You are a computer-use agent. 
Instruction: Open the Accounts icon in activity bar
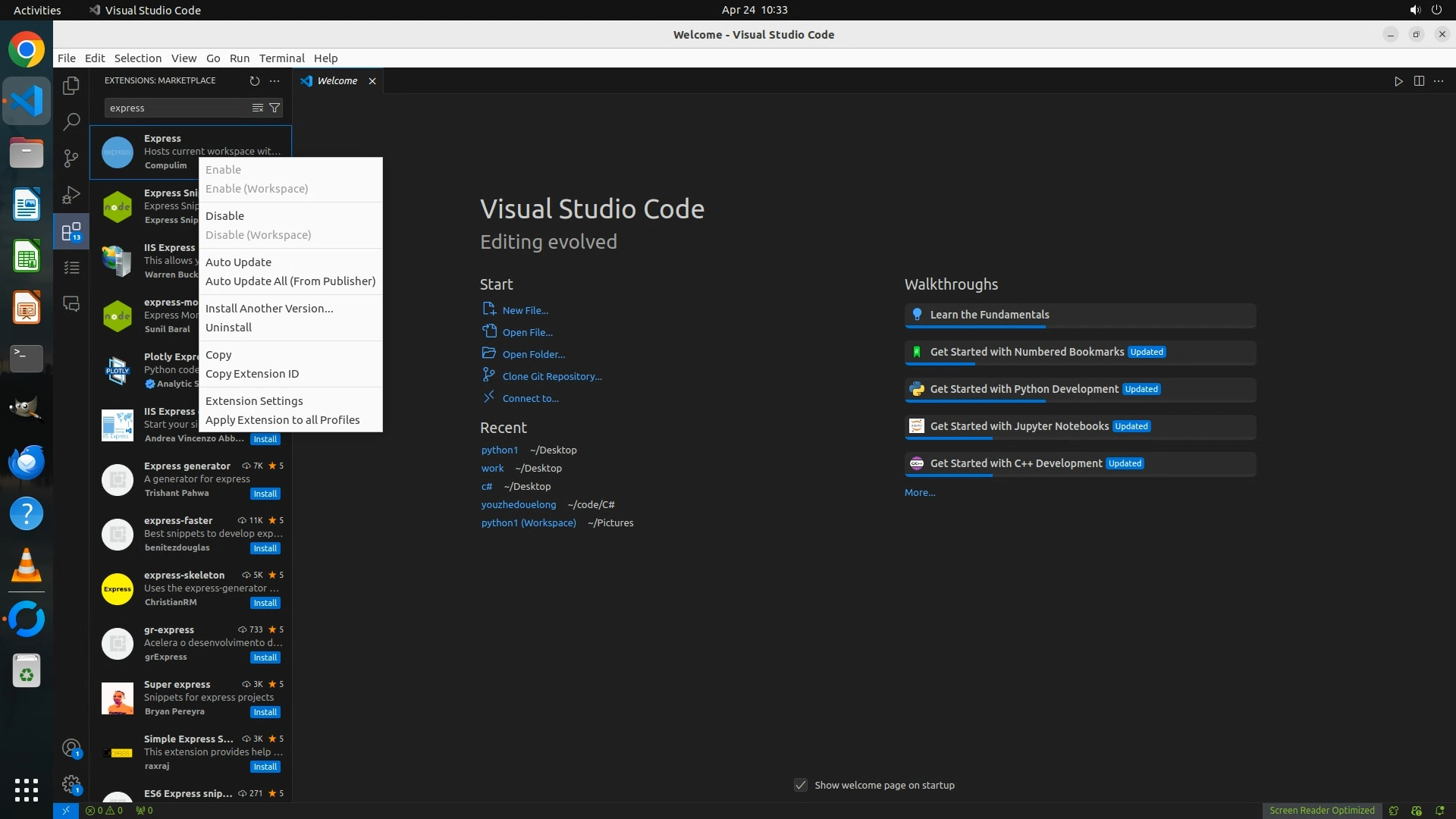71,748
